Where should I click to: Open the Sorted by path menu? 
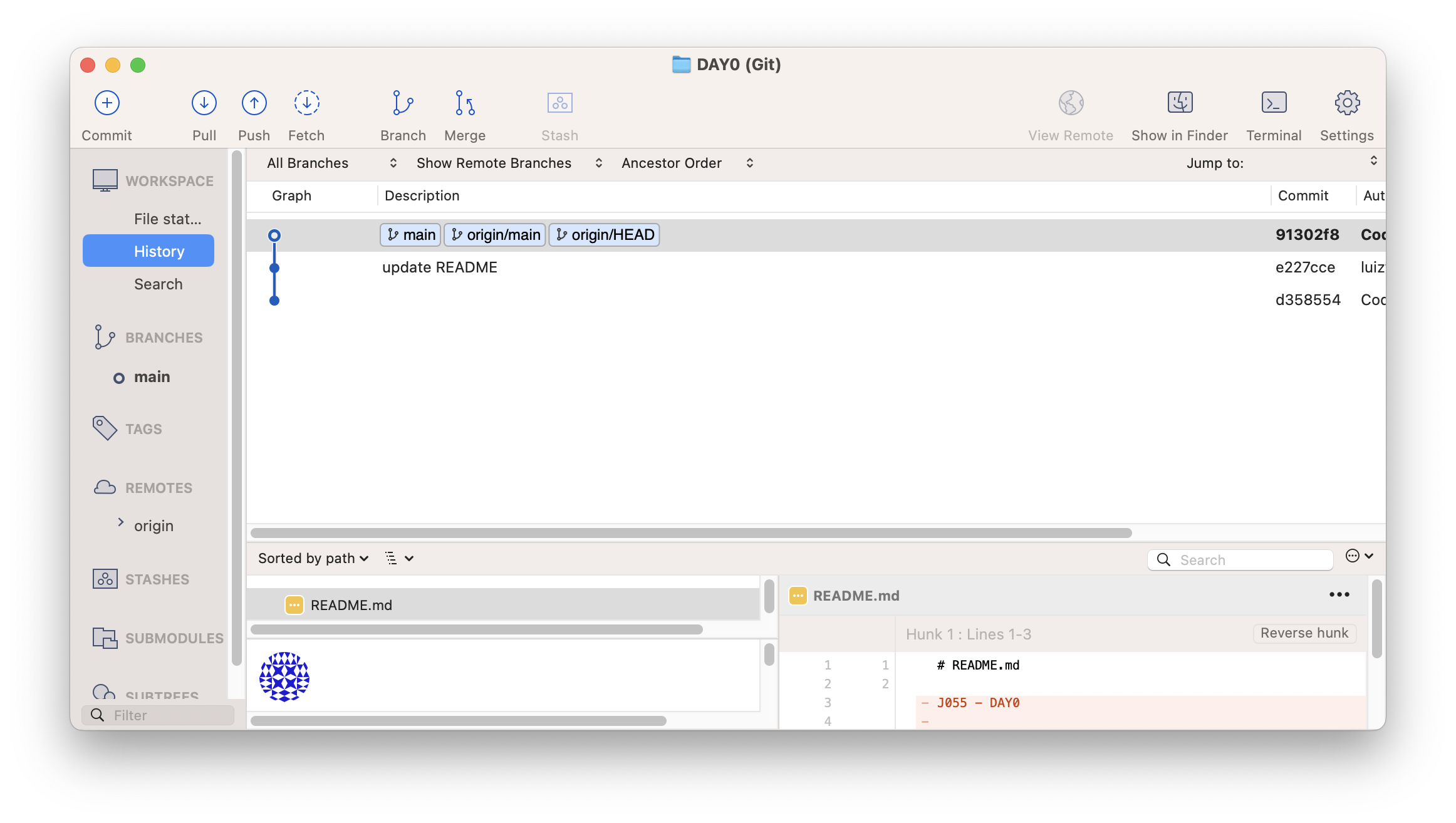(x=313, y=558)
